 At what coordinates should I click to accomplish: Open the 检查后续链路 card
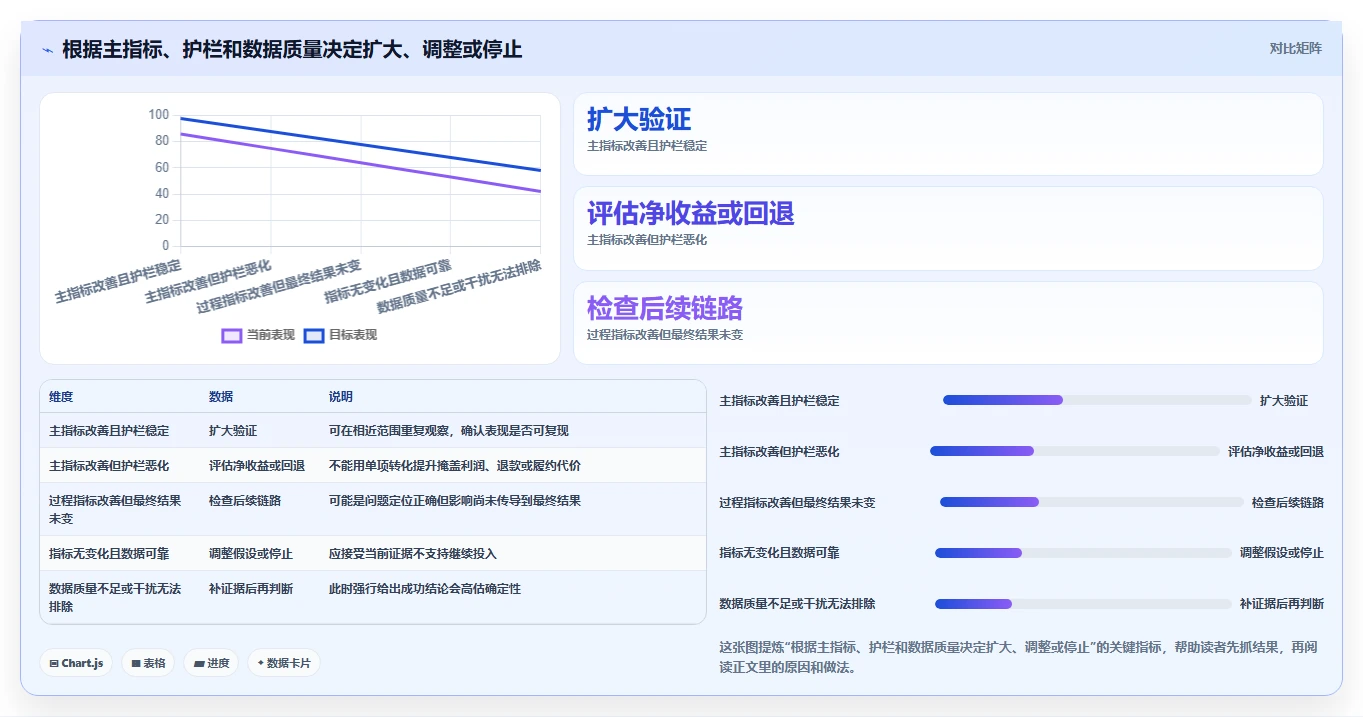coord(947,322)
